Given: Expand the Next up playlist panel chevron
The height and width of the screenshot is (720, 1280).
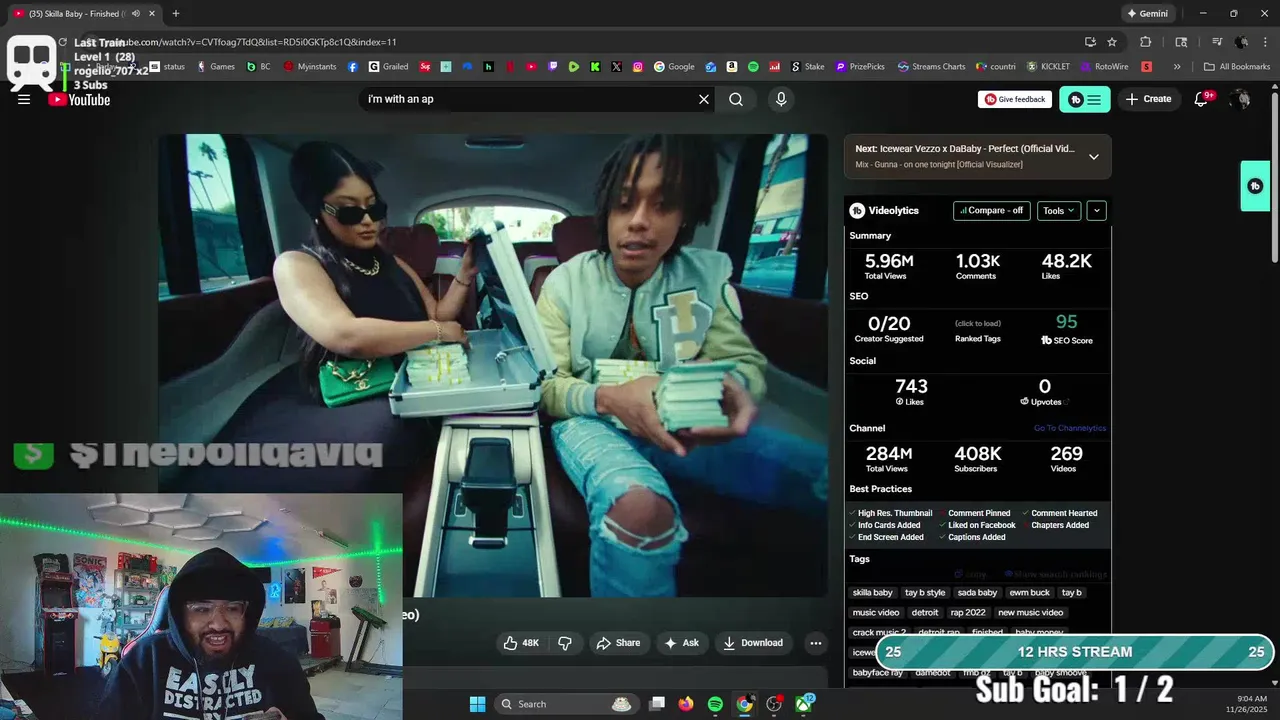Looking at the screenshot, I should [x=1094, y=156].
